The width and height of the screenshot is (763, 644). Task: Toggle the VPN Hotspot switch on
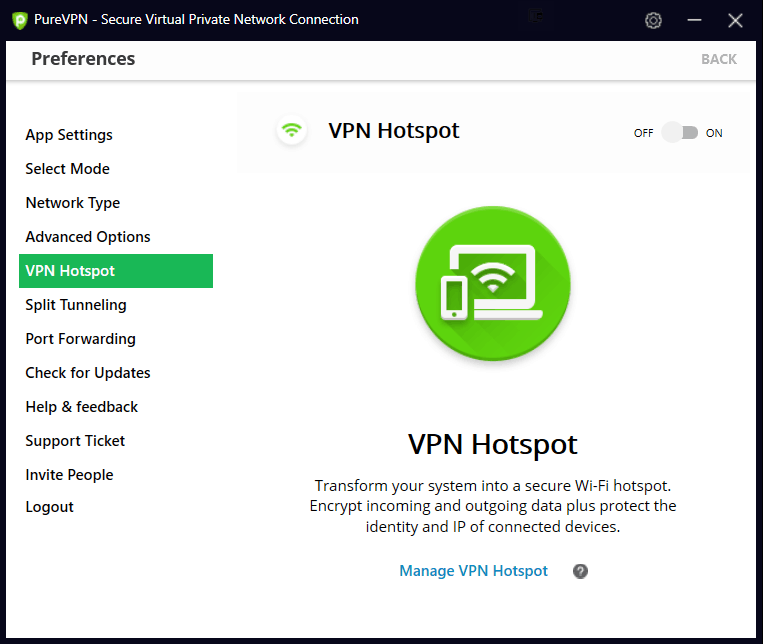point(679,133)
